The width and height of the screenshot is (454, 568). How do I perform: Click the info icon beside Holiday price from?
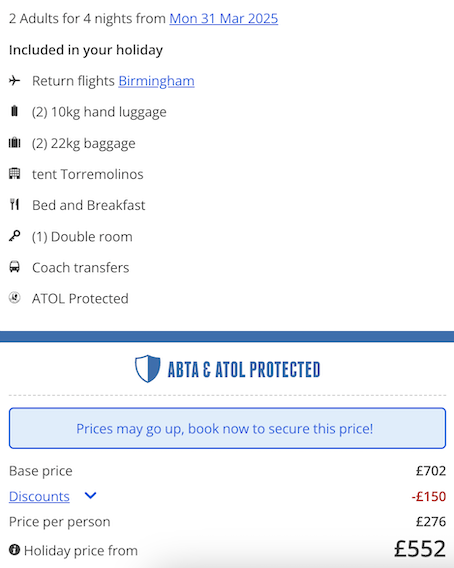click(14, 550)
